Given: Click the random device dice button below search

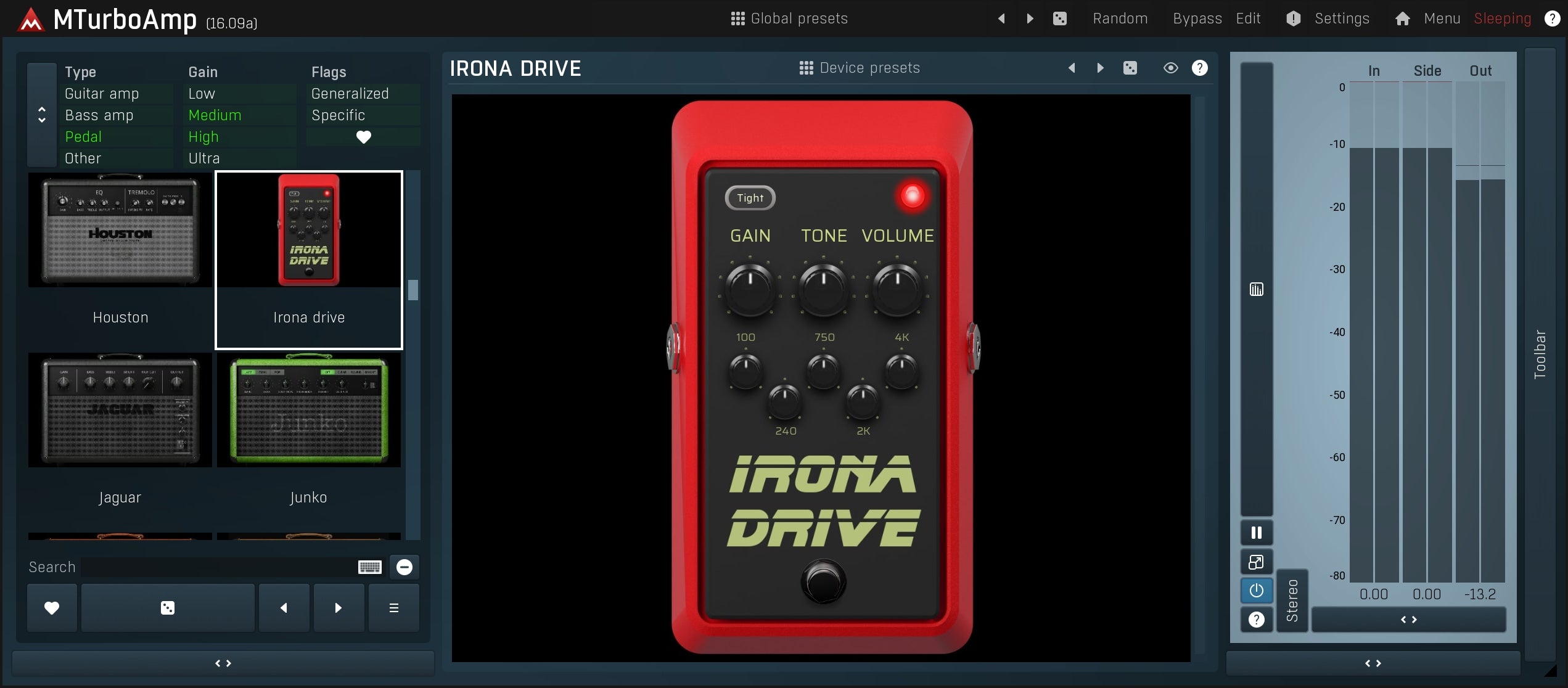Looking at the screenshot, I should click(x=168, y=608).
